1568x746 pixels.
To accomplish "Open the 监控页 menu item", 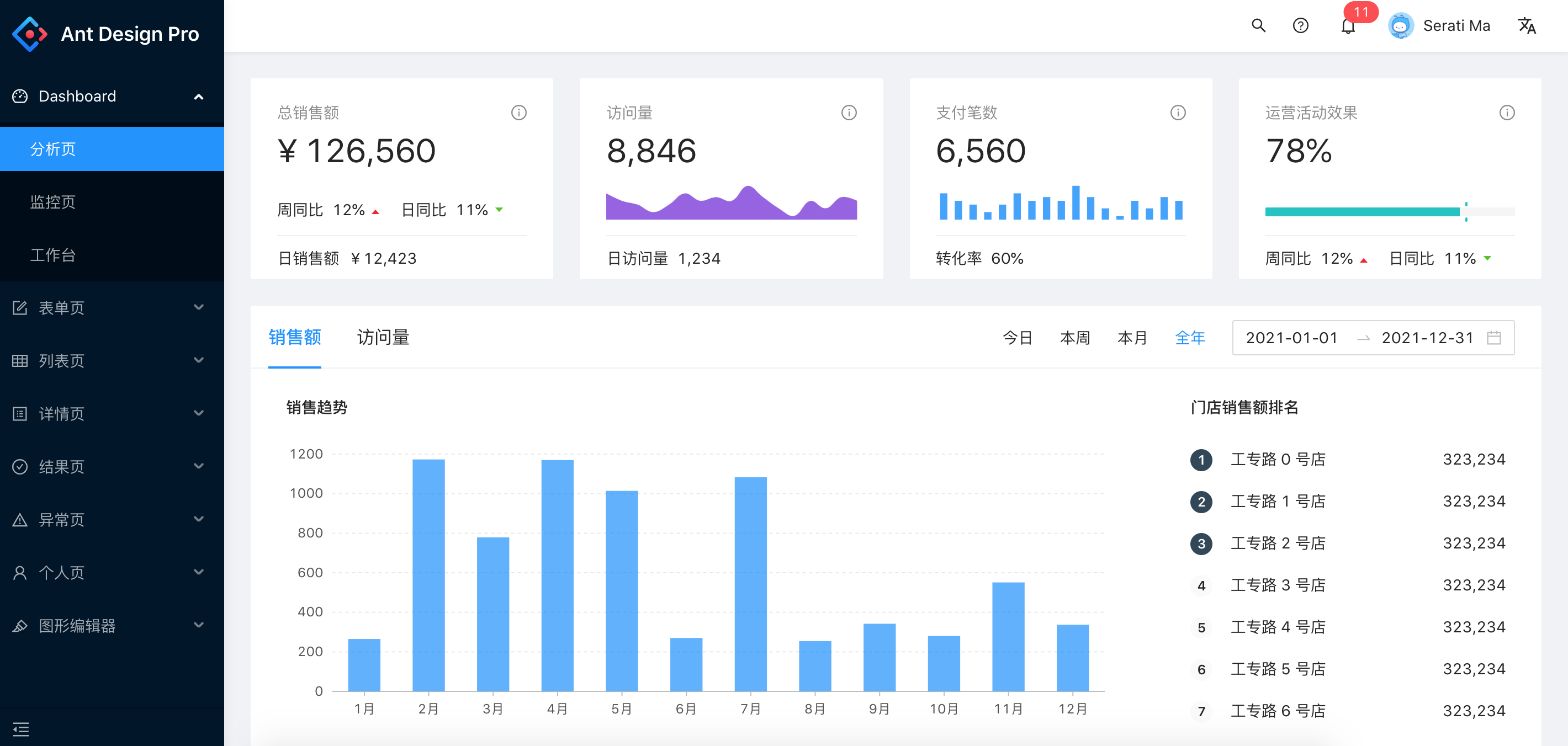I will point(54,201).
